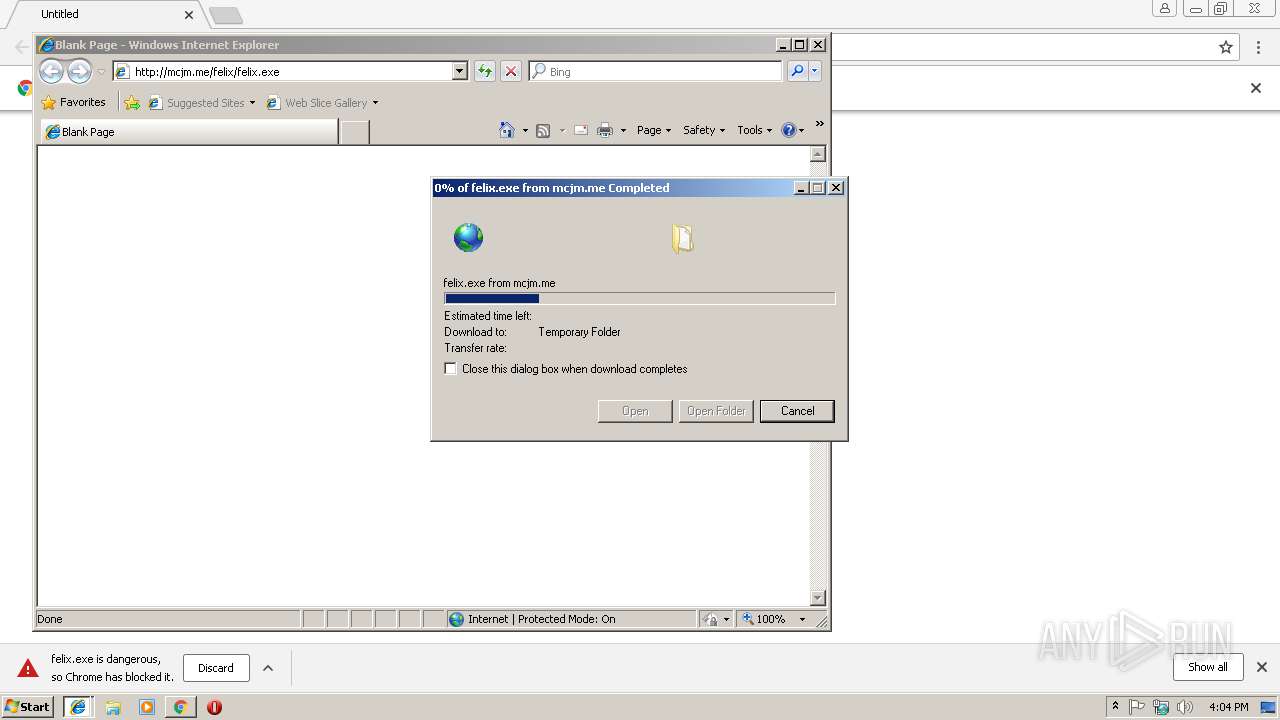Select the Blank Page tab
The width and height of the screenshot is (1280, 720).
[189, 131]
